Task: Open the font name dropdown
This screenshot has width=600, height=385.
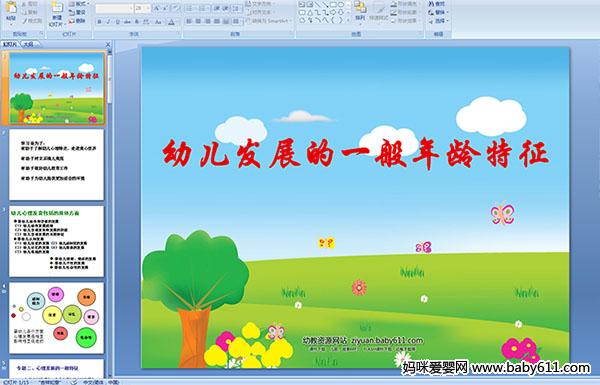Action: [x=132, y=8]
